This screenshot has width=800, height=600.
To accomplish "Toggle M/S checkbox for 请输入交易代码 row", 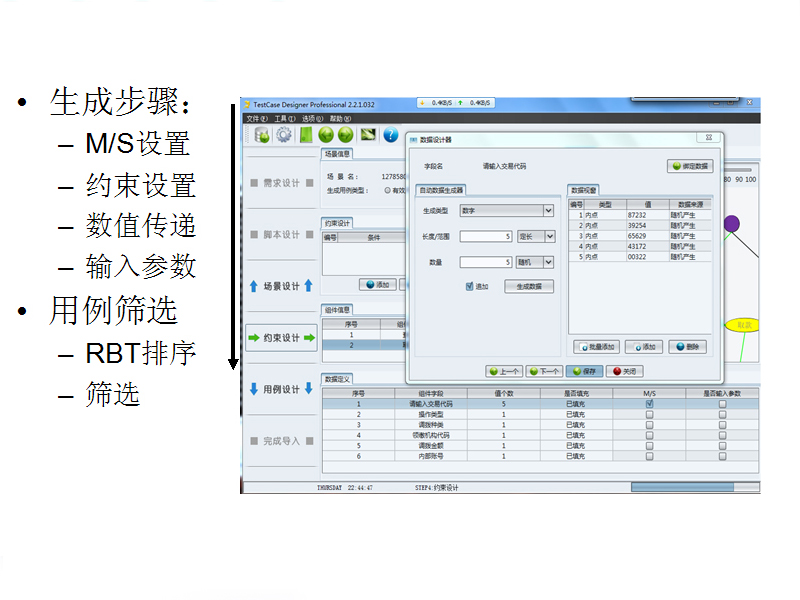I will pos(649,404).
